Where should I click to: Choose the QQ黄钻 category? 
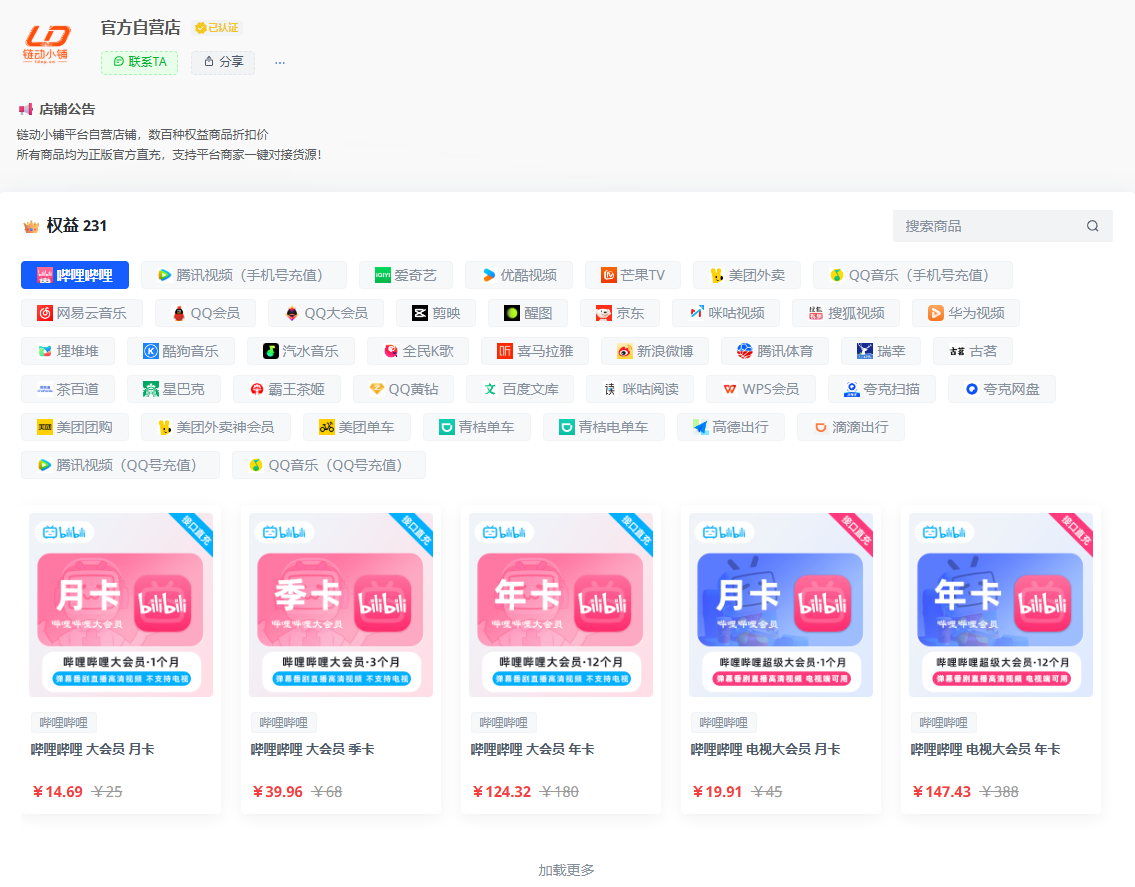(x=403, y=389)
